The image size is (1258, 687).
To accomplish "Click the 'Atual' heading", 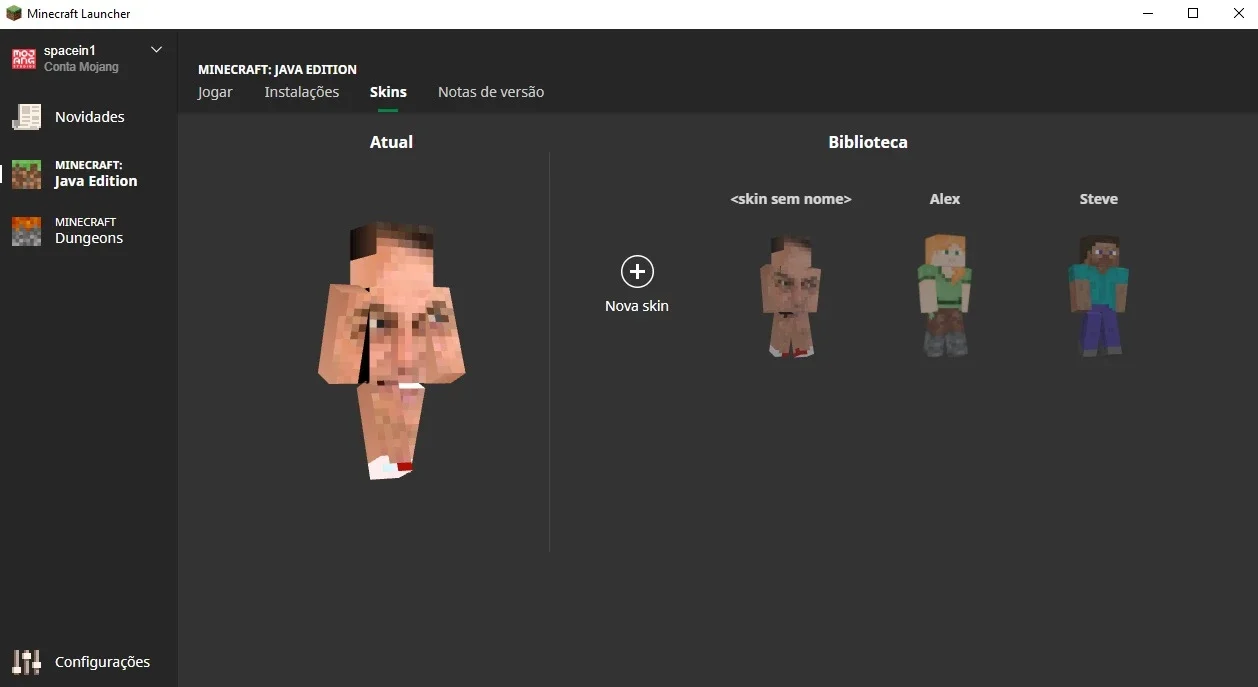I will (x=391, y=142).
